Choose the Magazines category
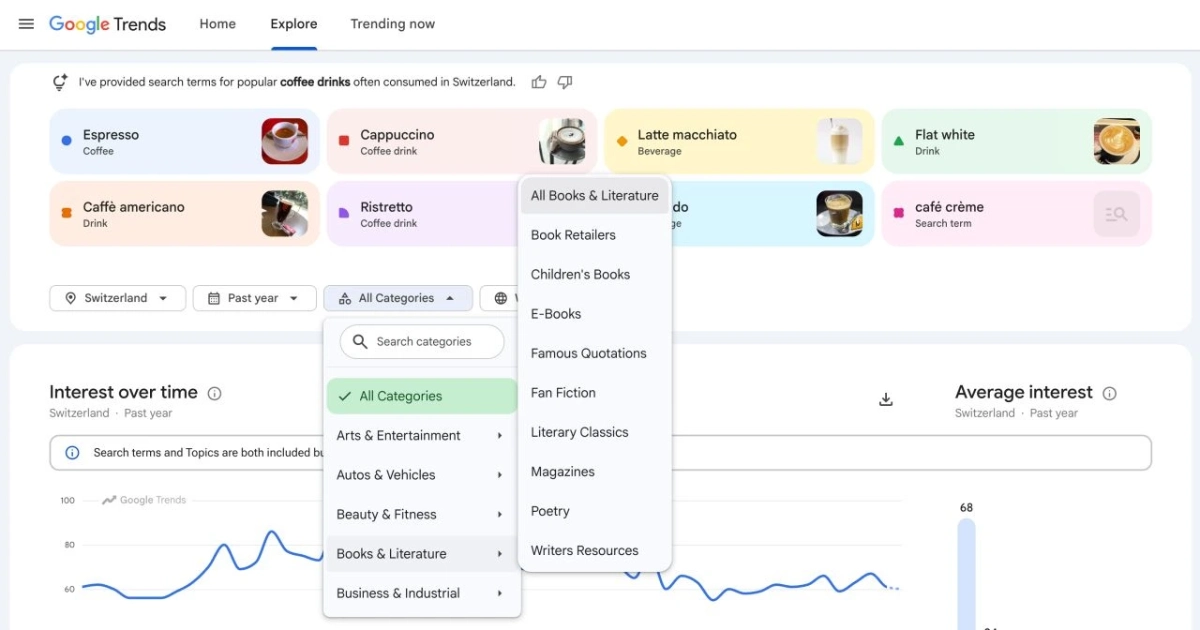Image resolution: width=1200 pixels, height=630 pixels. 595,472
